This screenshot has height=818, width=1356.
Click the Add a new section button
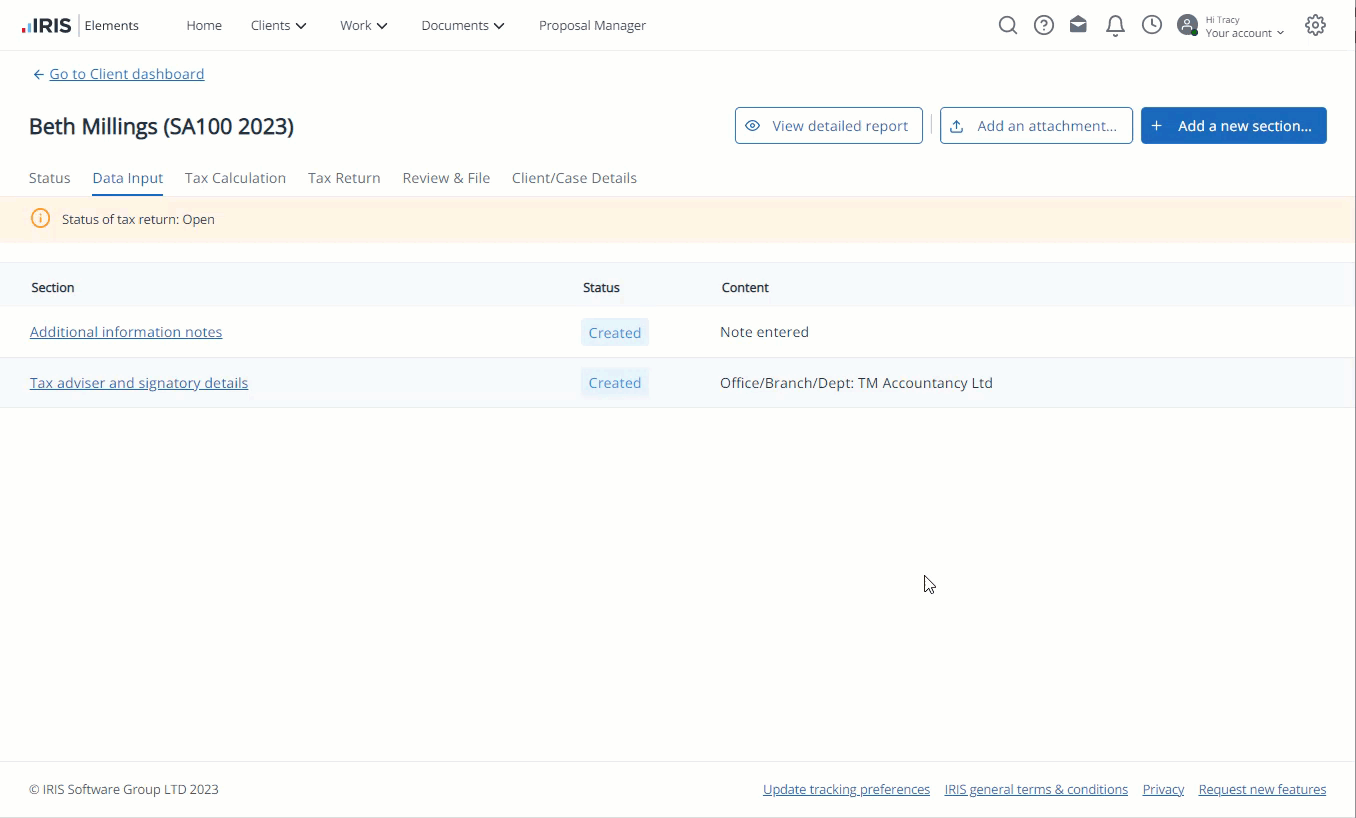[1233, 126]
